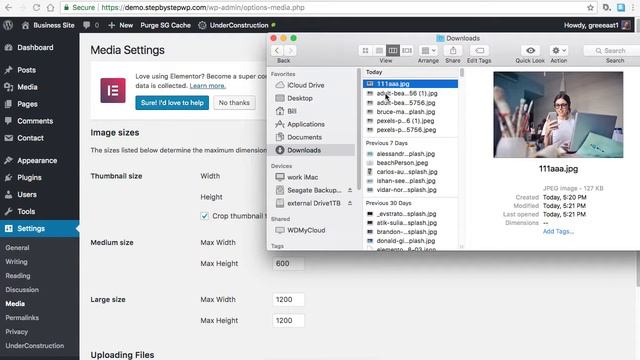This screenshot has width=640, height=360.
Task: Open Finder Arrange dropdown
Action: coord(428,51)
